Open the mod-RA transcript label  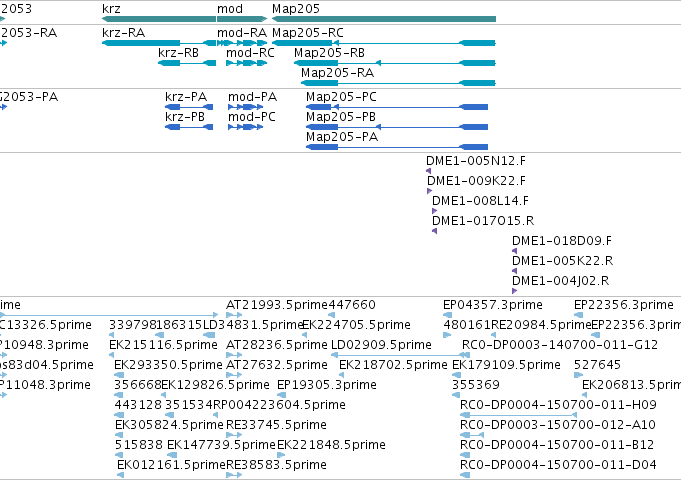[242, 33]
